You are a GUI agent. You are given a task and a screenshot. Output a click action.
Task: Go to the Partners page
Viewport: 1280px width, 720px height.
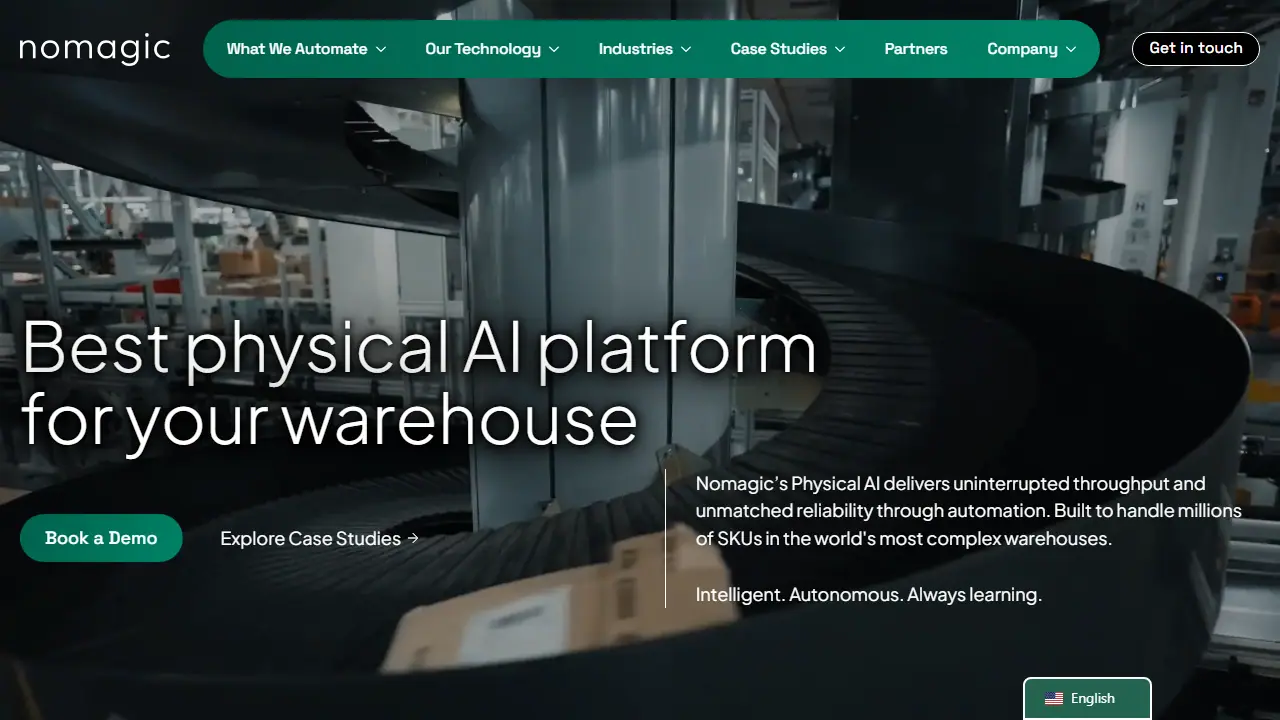point(916,49)
